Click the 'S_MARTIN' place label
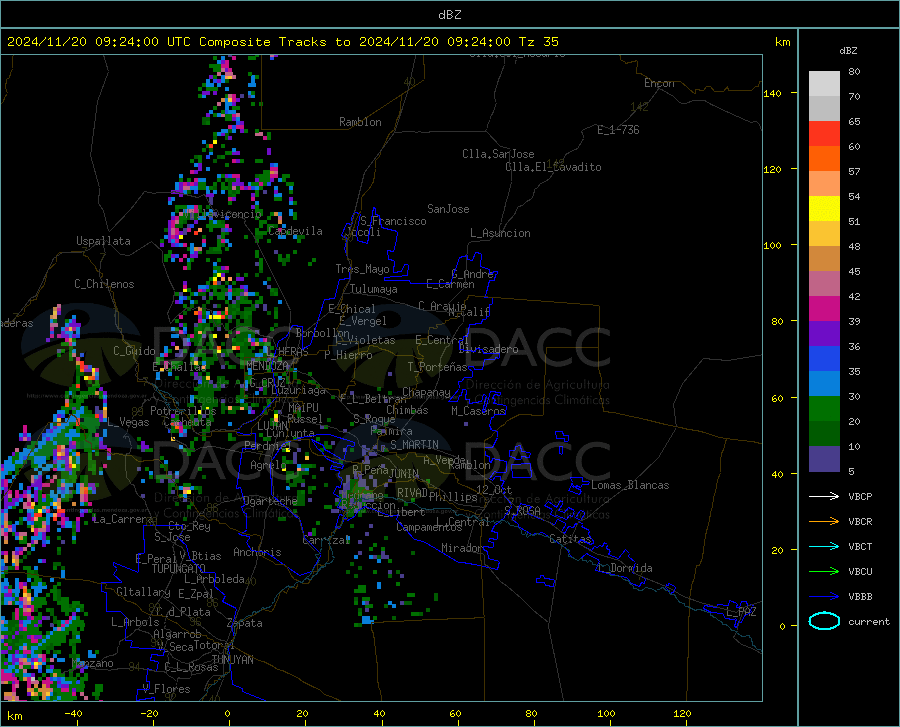This screenshot has height=727, width=900. pos(414,445)
